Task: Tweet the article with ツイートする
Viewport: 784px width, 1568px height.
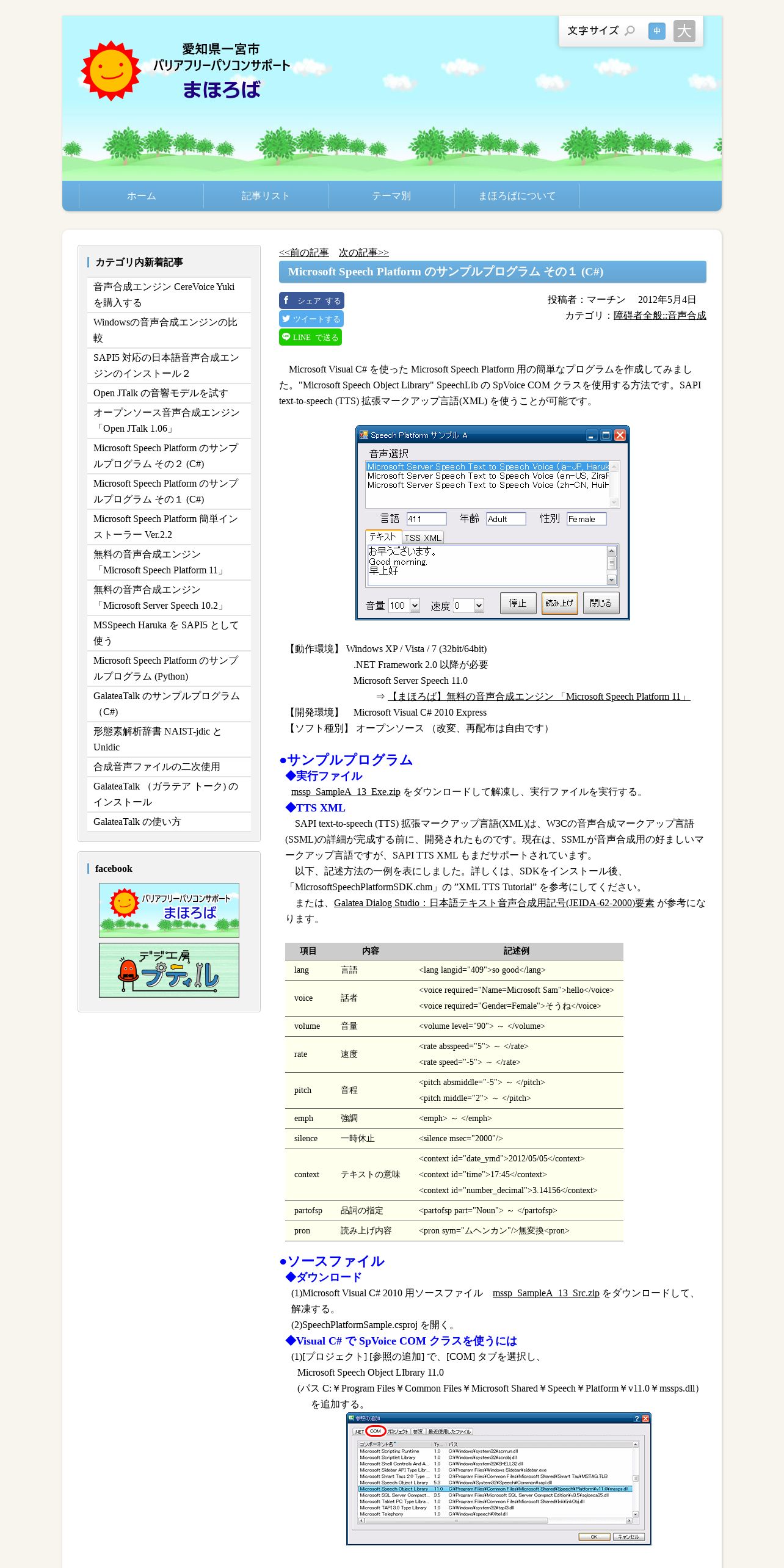Action: tap(311, 319)
